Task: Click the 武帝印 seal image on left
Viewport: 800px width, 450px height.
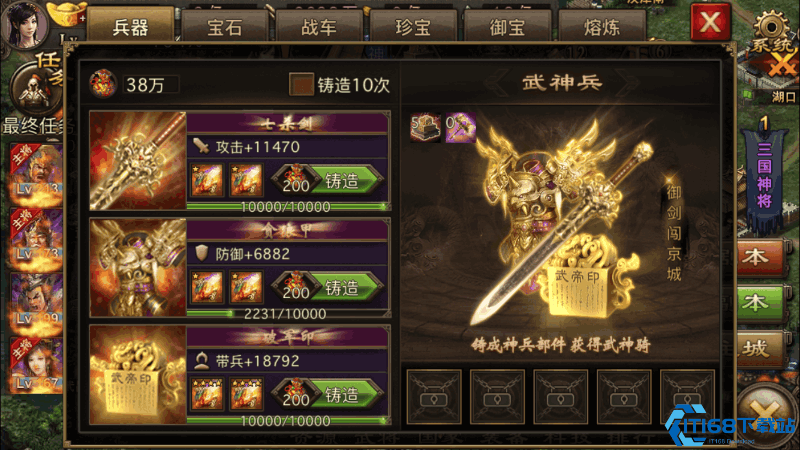Action: point(138,375)
